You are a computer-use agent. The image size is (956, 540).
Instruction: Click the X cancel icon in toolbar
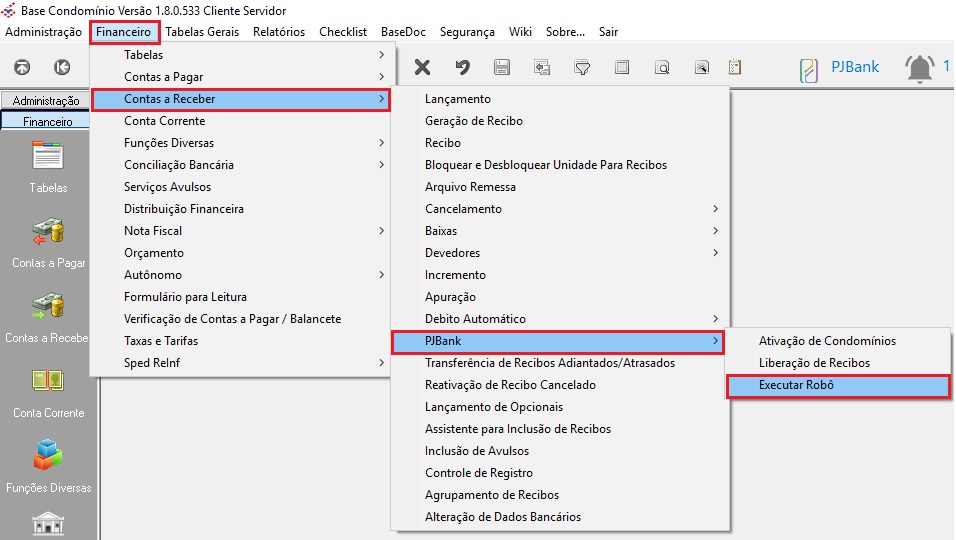tap(422, 67)
